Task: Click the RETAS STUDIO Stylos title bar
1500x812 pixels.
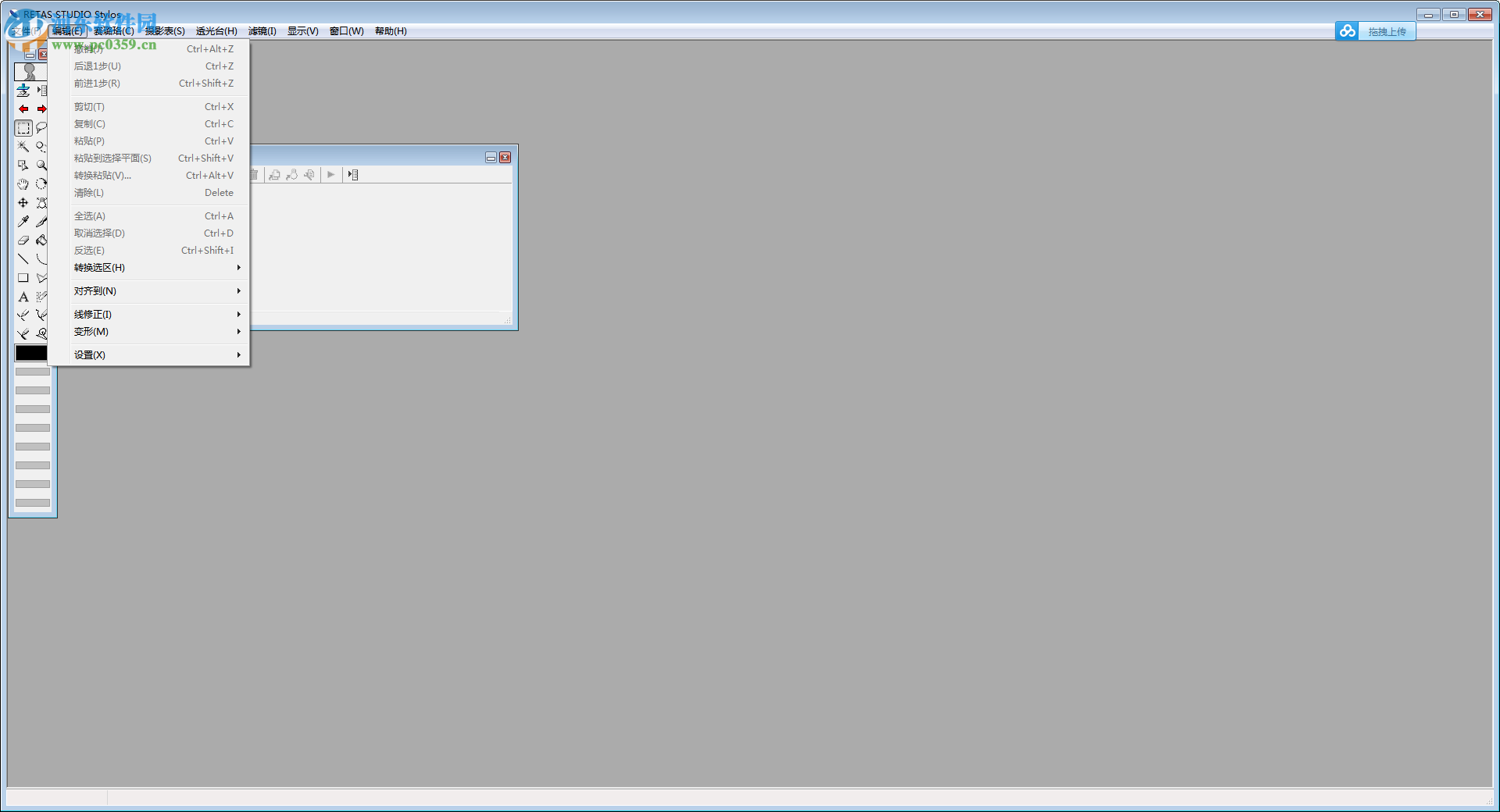Action: click(750, 14)
